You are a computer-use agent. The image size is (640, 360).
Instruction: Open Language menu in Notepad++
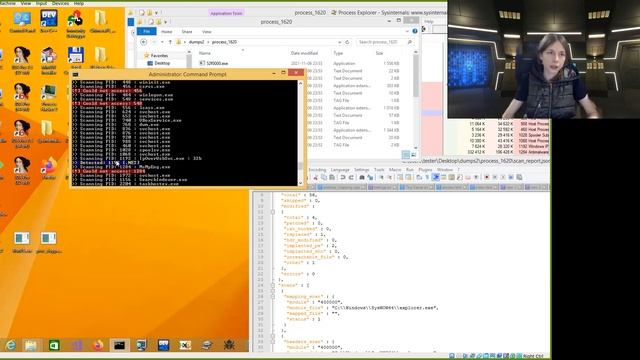pyautogui.click(x=340, y=169)
